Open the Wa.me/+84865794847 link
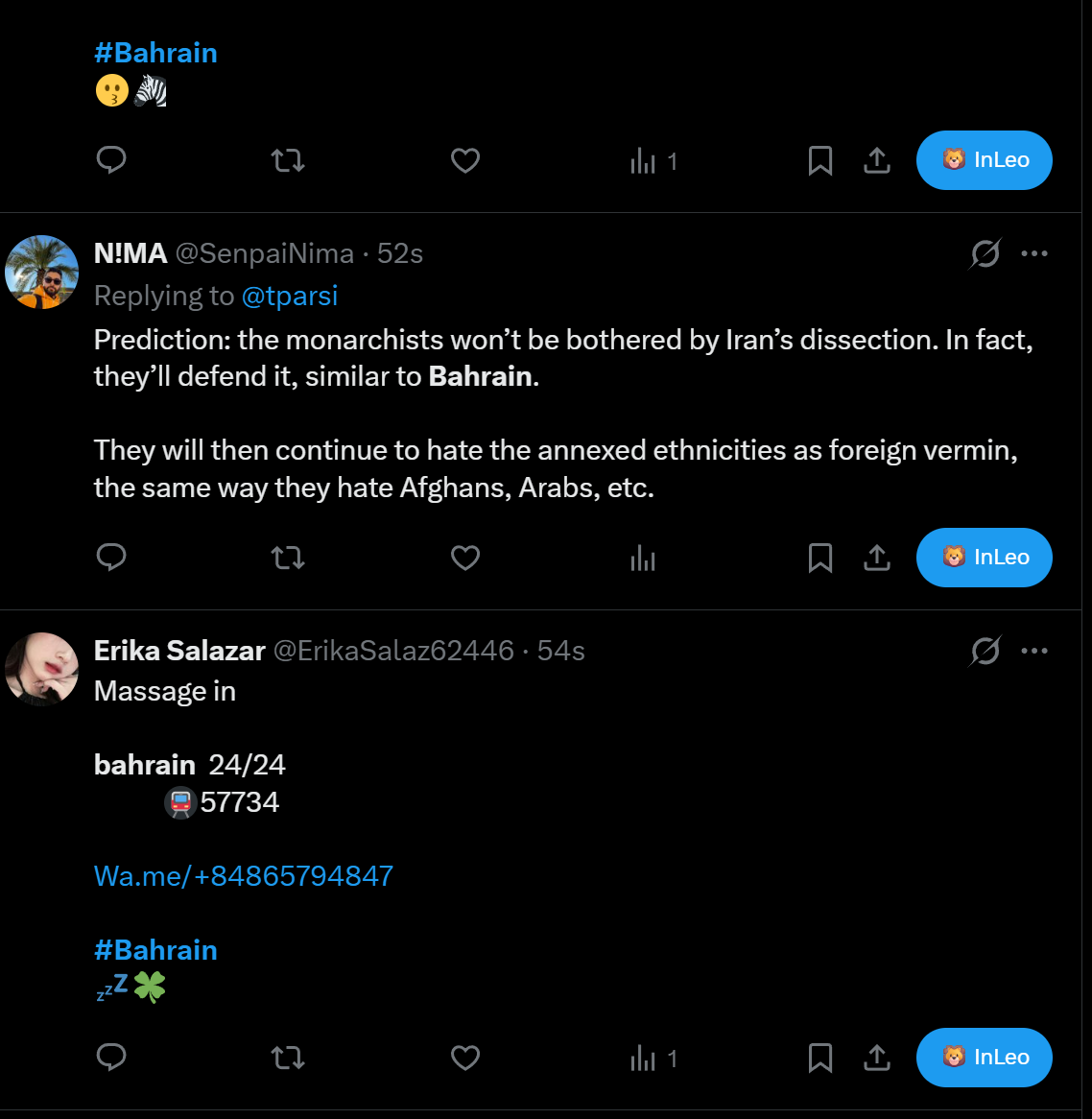The height and width of the screenshot is (1119, 1092). click(244, 876)
